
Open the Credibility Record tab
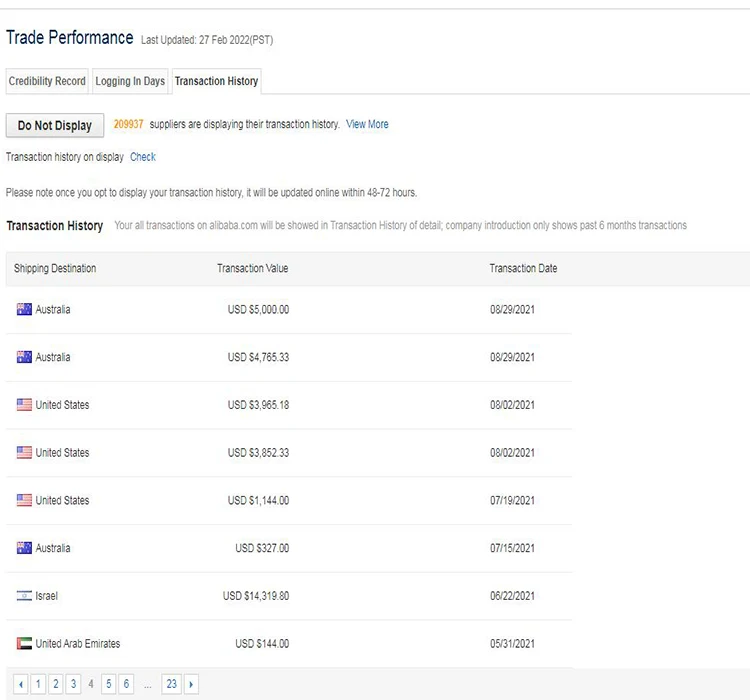click(x=47, y=81)
